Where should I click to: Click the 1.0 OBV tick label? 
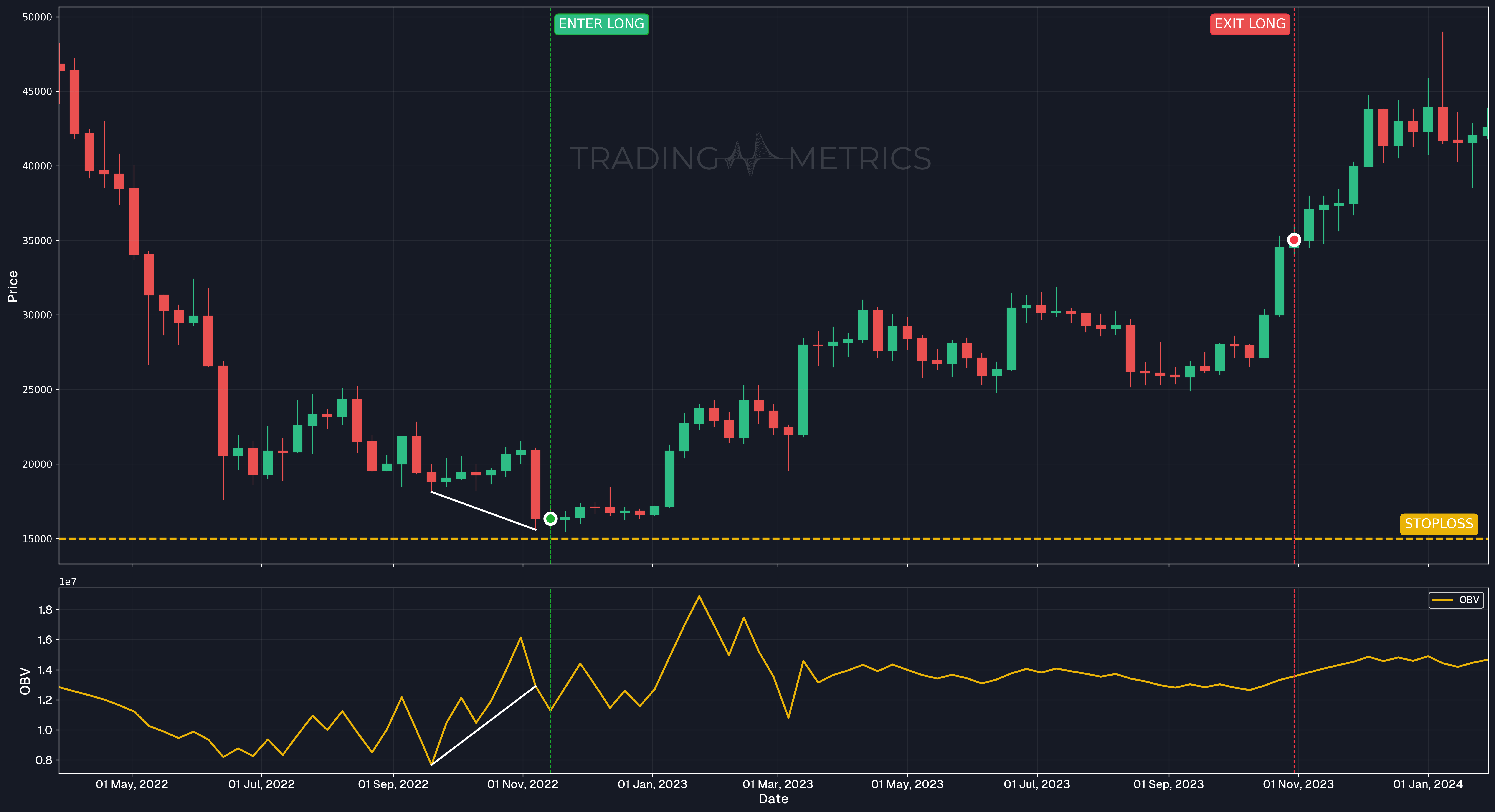tap(45, 730)
